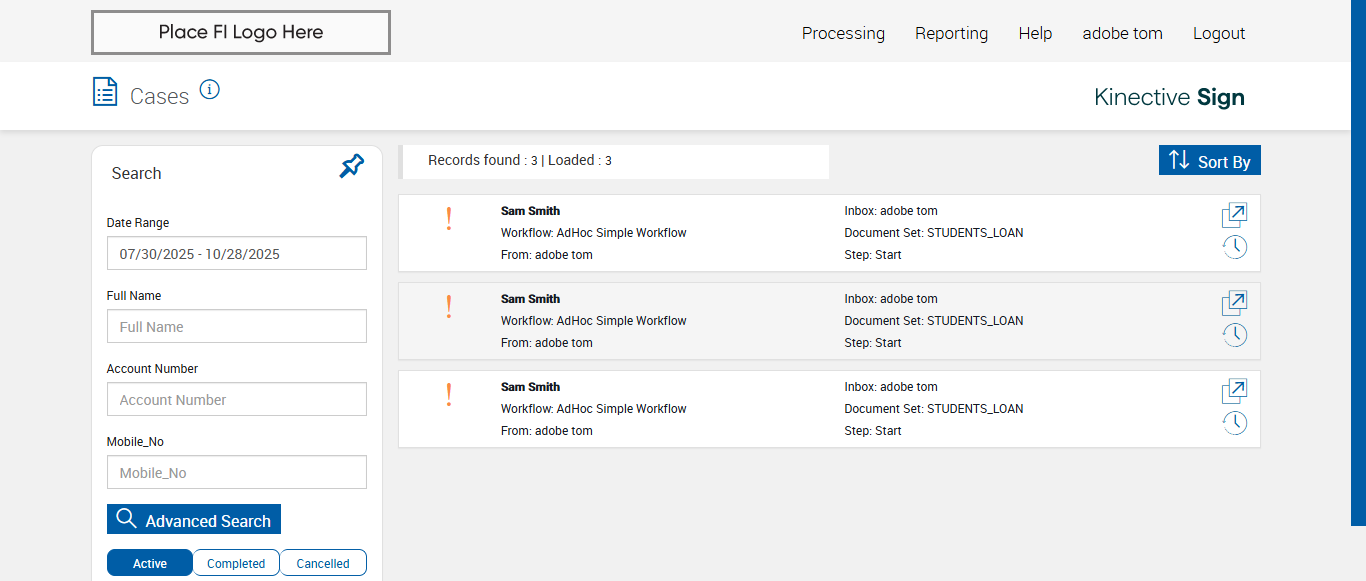Viewport: 1366px width, 581px height.
Task: Open the Date Range picker field
Action: point(237,254)
